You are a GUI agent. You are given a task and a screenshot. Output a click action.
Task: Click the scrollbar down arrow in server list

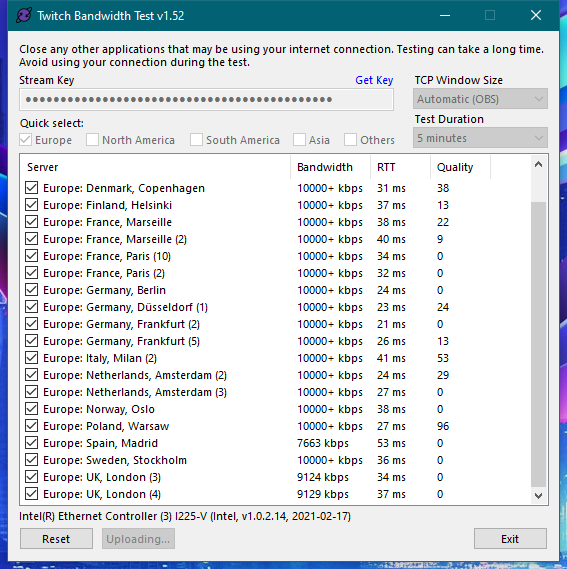[538, 495]
